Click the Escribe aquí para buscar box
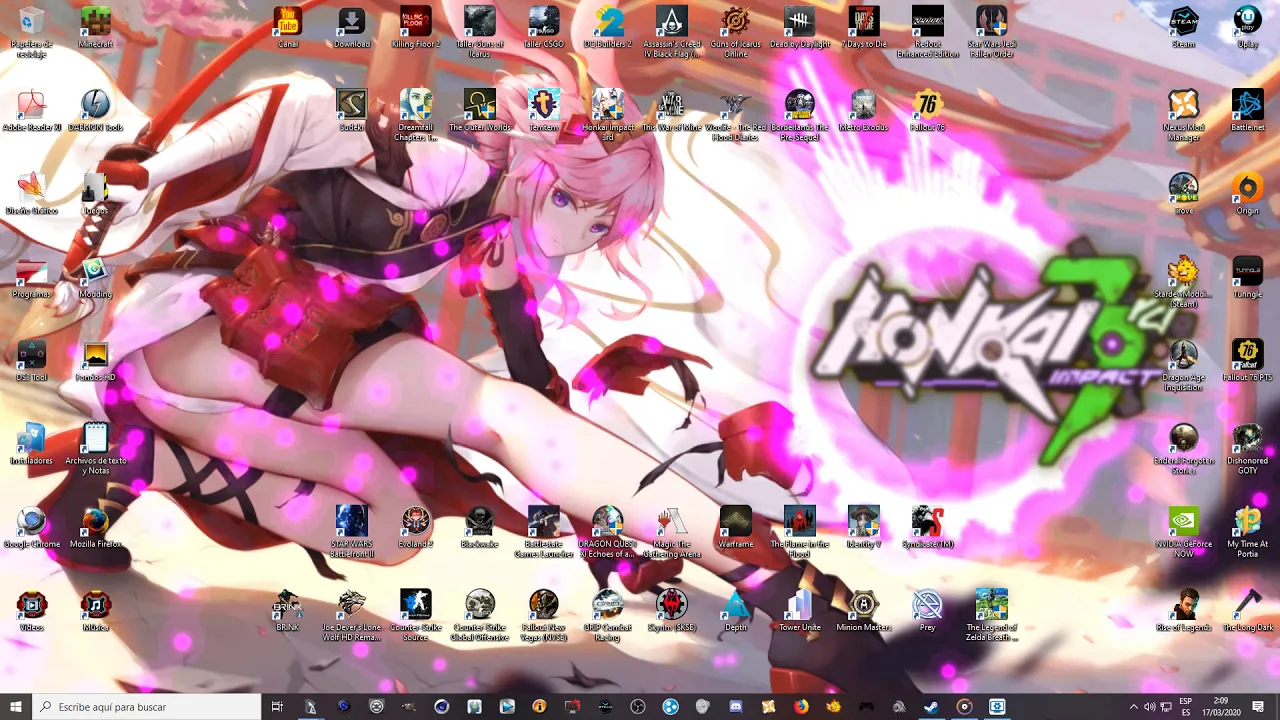Viewport: 1280px width, 720px height. tap(147, 707)
